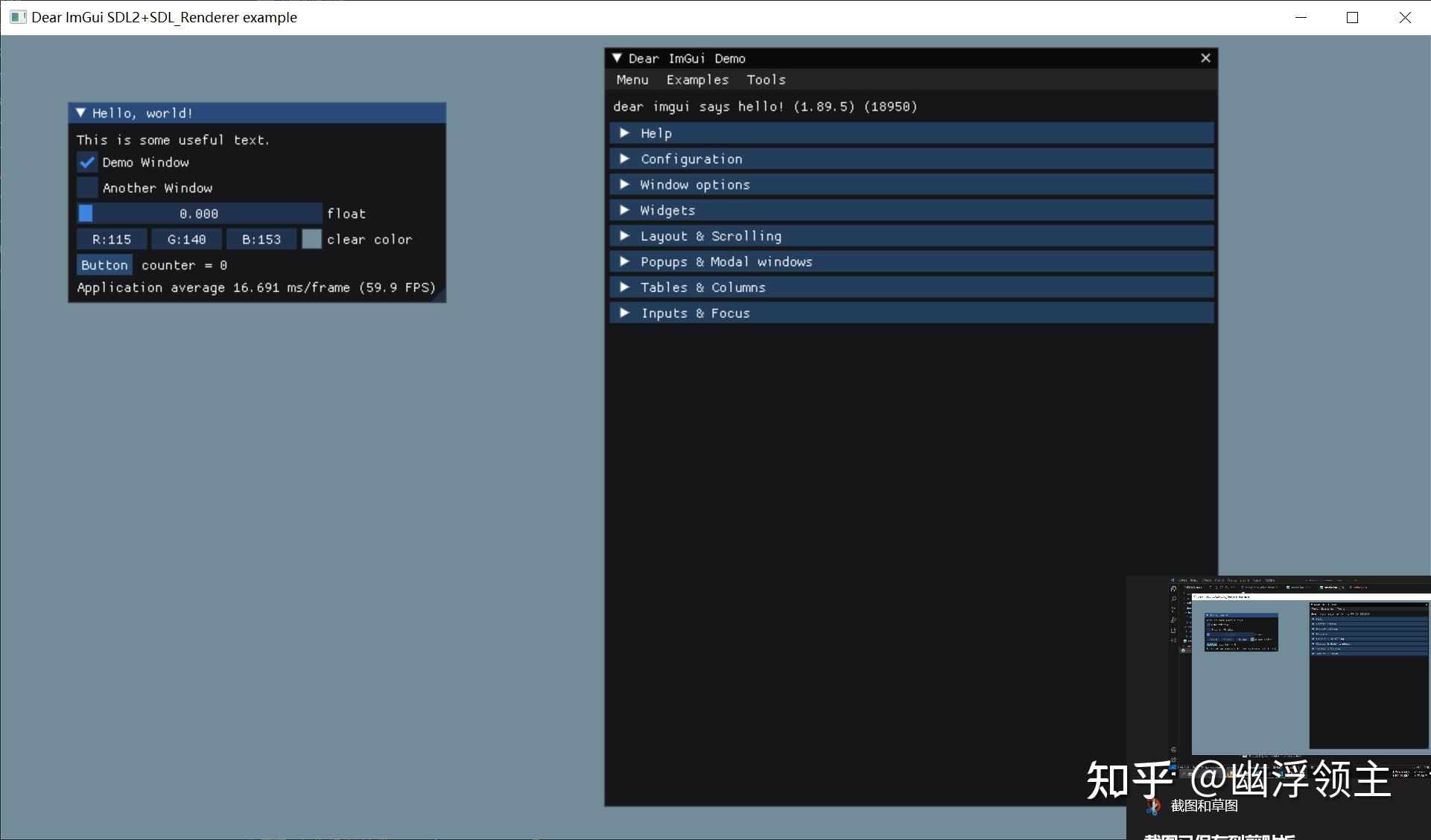Open the clear color swatch picker
Image resolution: width=1431 pixels, height=840 pixels.
pyautogui.click(x=311, y=238)
